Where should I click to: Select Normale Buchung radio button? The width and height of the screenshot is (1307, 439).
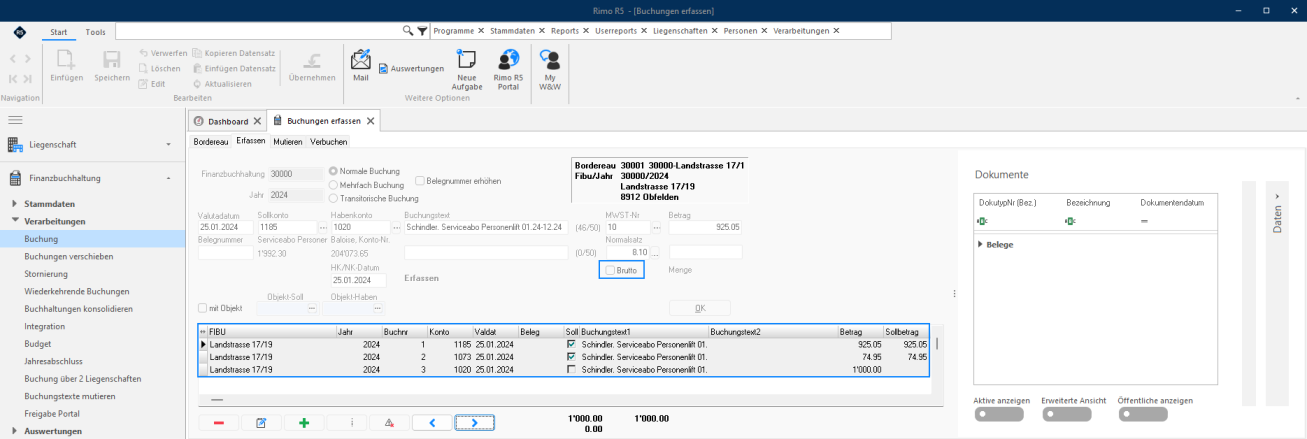point(334,171)
